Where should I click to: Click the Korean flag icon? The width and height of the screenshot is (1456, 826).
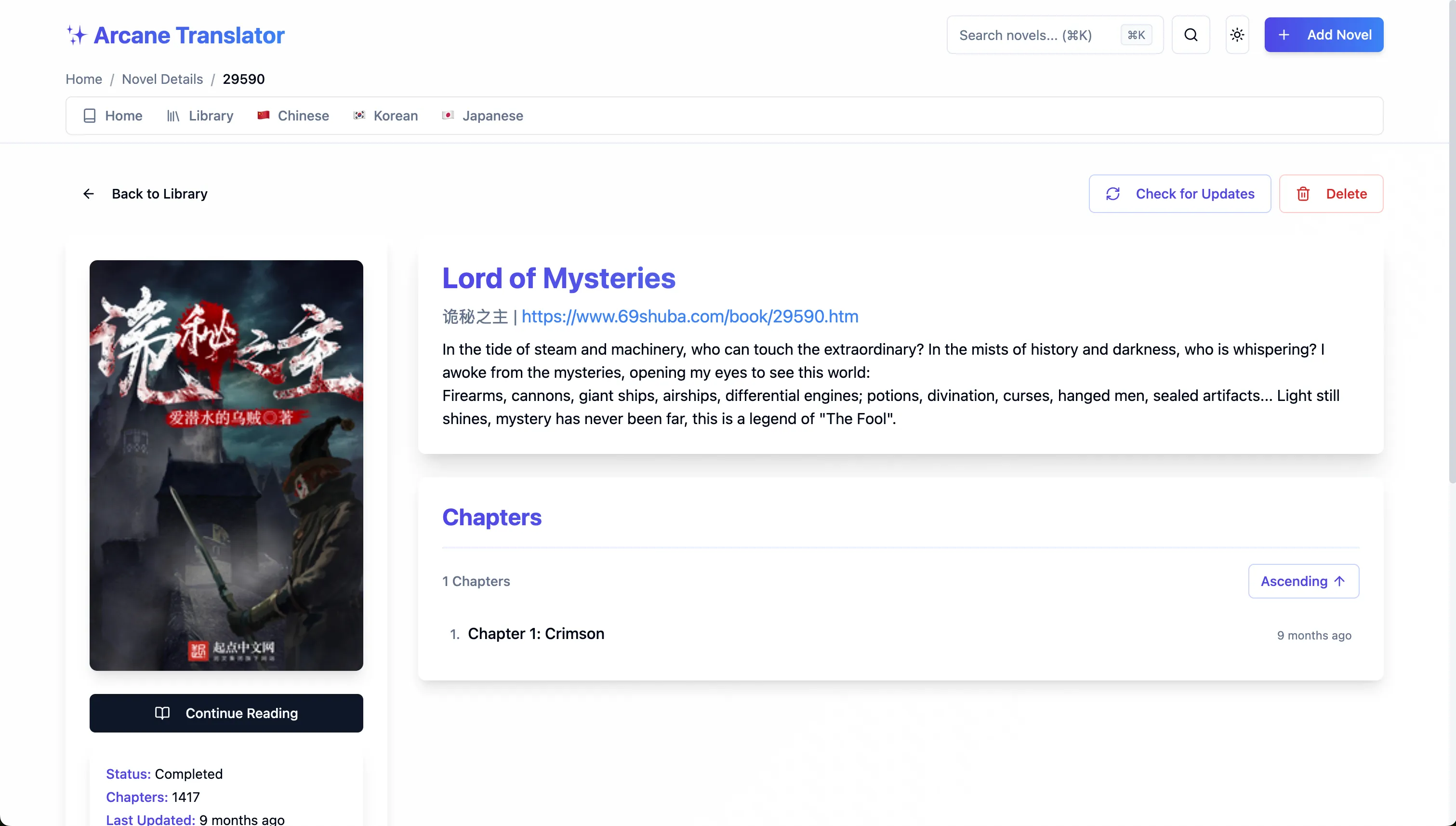[x=359, y=115]
